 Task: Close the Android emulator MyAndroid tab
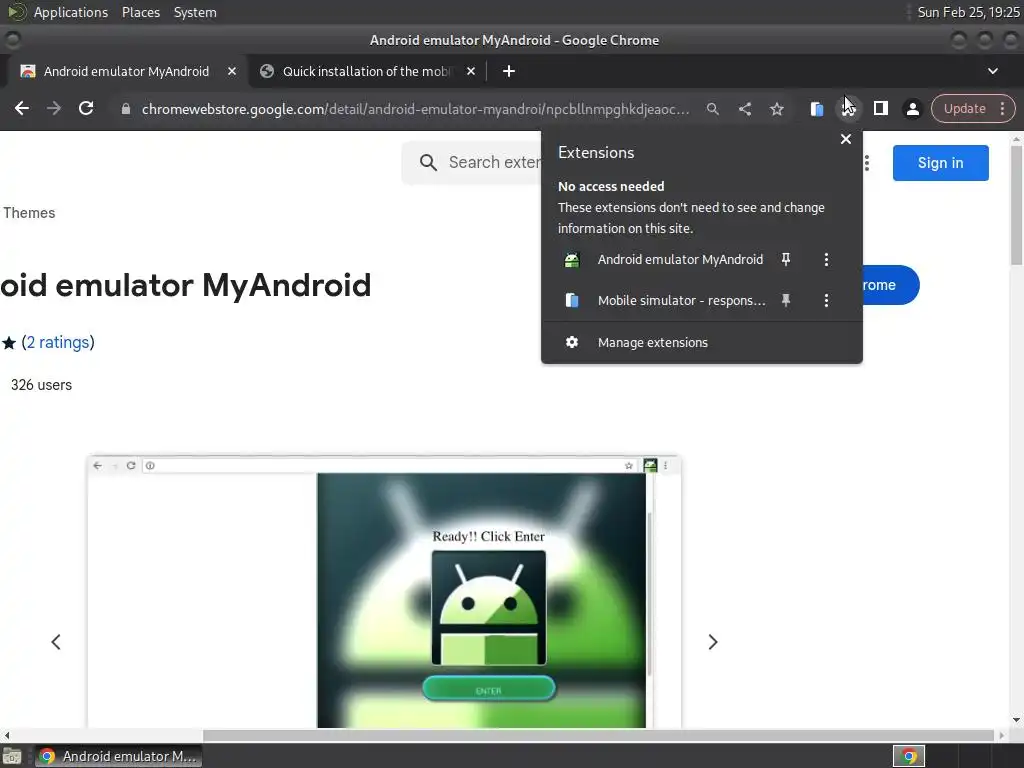point(232,71)
